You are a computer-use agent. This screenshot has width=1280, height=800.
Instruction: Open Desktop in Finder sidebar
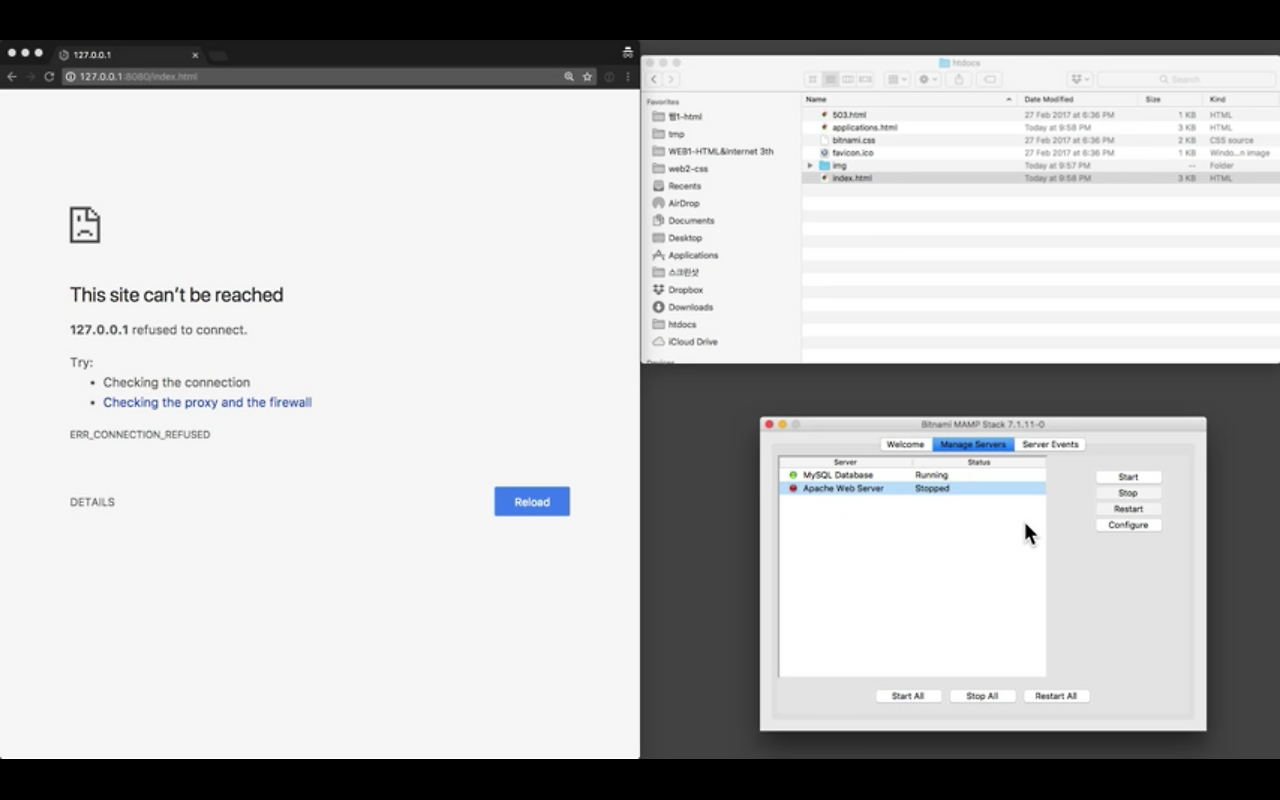pyautogui.click(x=685, y=238)
